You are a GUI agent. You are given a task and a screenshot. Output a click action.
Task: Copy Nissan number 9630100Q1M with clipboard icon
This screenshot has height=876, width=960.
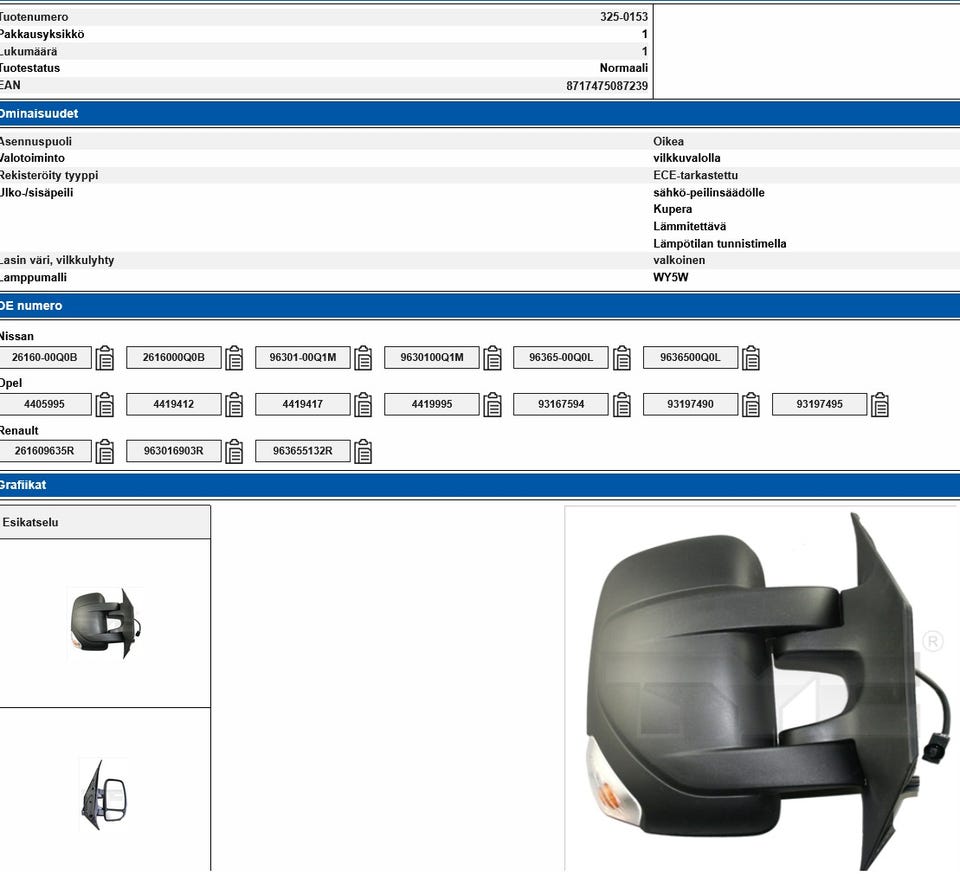(x=492, y=358)
